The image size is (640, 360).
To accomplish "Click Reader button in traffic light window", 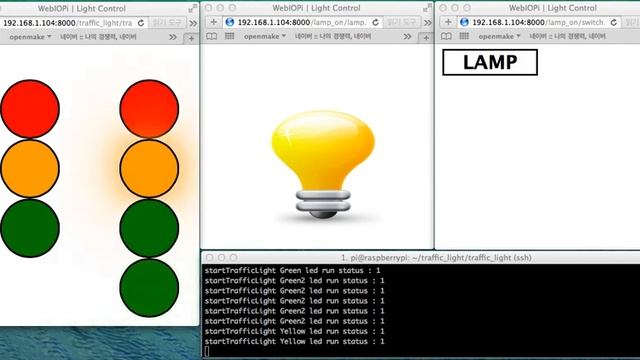I will [x=167, y=23].
